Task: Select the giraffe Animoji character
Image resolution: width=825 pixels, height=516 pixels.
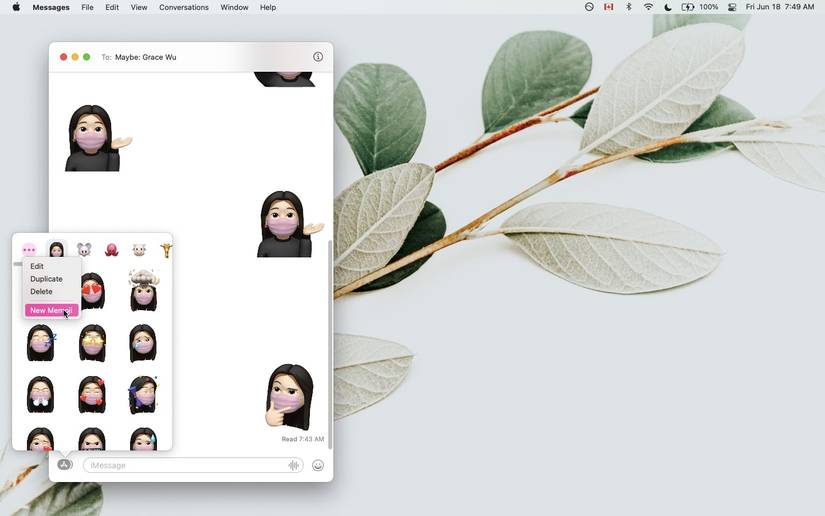Action: [x=166, y=250]
